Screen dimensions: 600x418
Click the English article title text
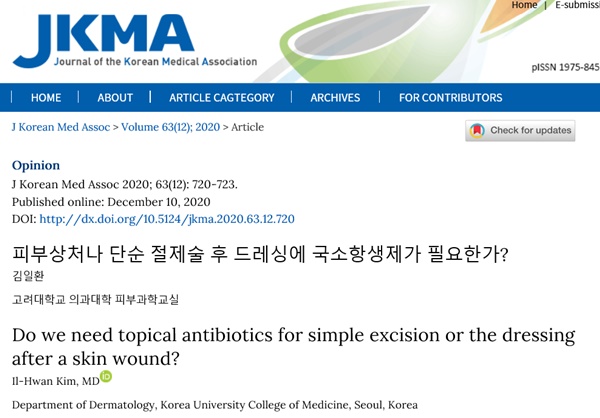pos(293,347)
